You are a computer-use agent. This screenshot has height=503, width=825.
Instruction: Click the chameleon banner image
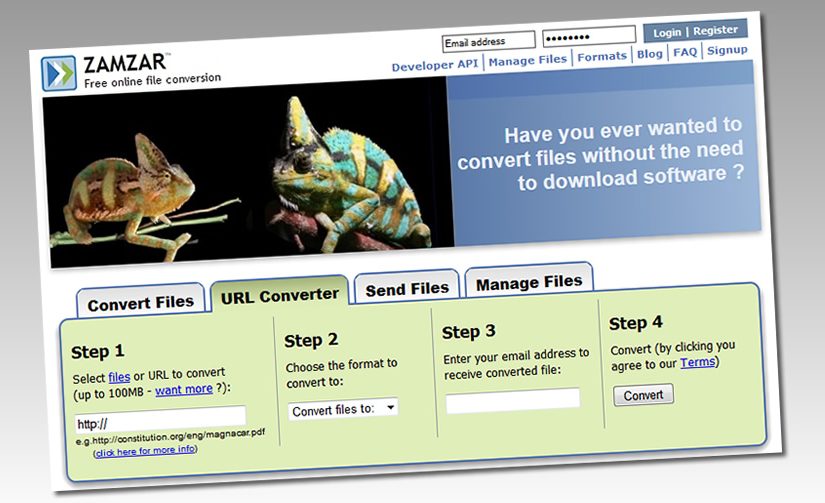click(x=249, y=173)
